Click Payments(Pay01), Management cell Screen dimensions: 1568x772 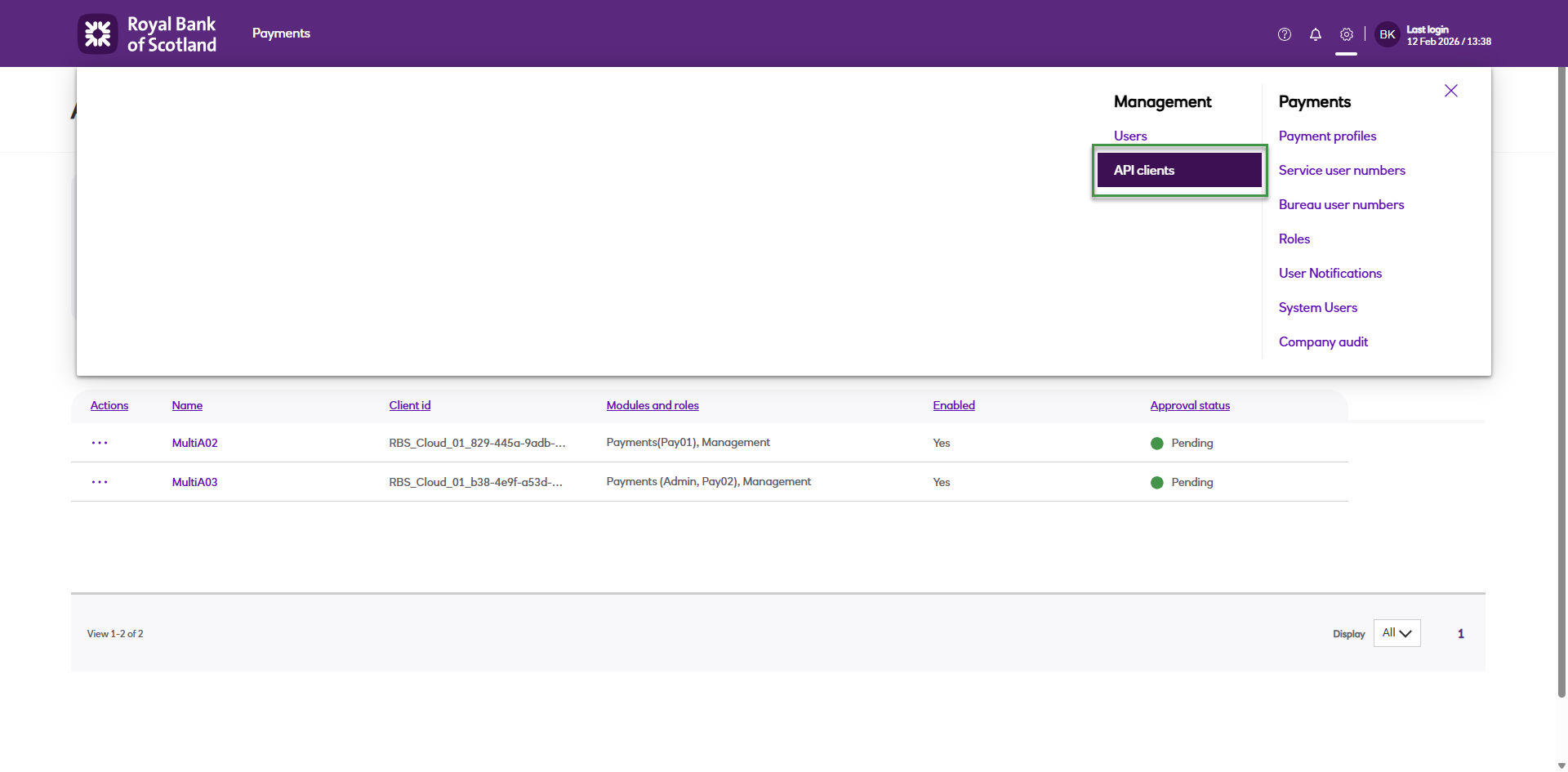click(x=688, y=442)
